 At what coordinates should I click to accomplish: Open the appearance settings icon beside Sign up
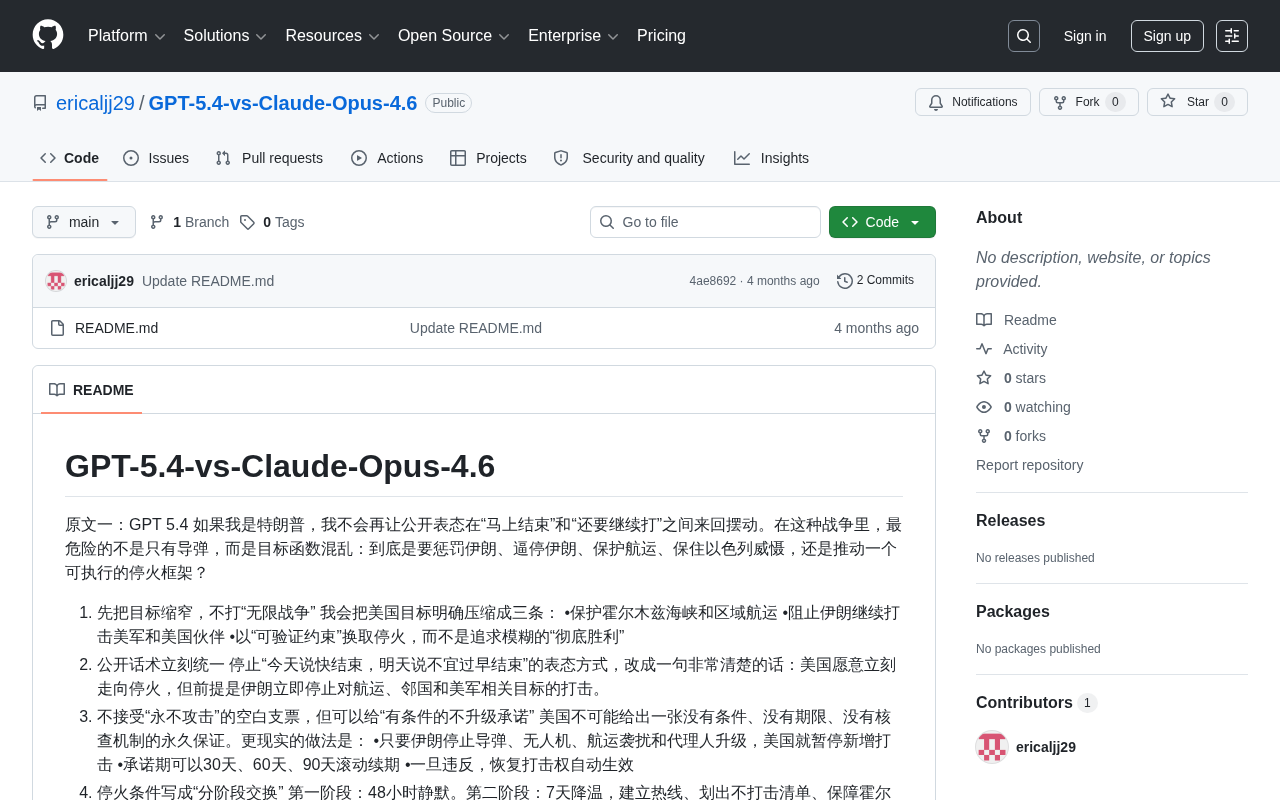(x=1232, y=36)
